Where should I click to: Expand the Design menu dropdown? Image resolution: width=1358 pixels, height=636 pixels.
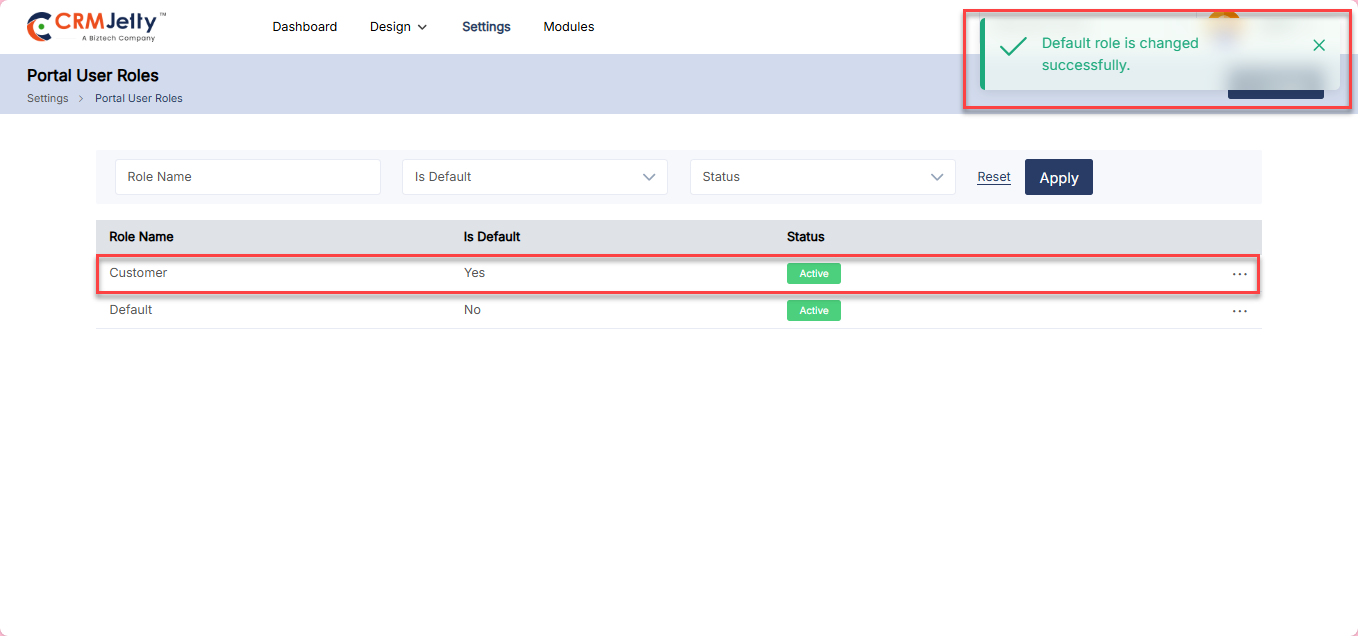pos(398,27)
